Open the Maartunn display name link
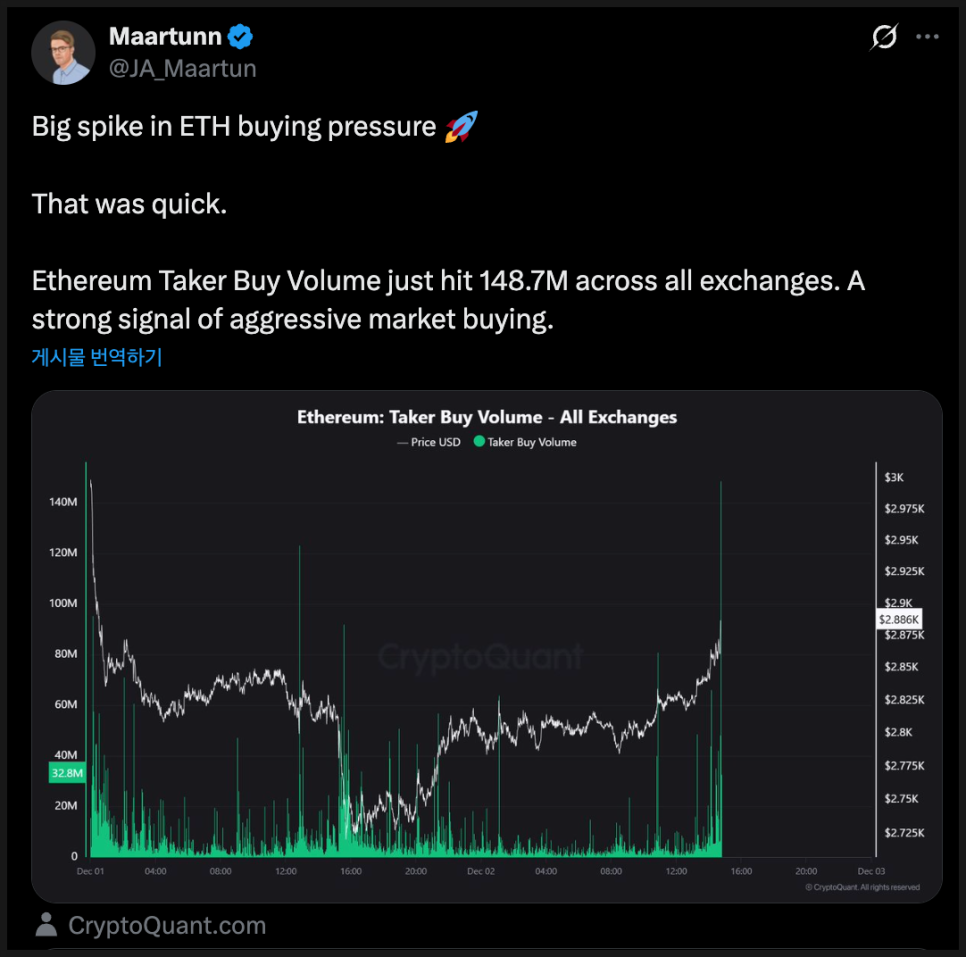This screenshot has height=957, width=966. [x=165, y=38]
